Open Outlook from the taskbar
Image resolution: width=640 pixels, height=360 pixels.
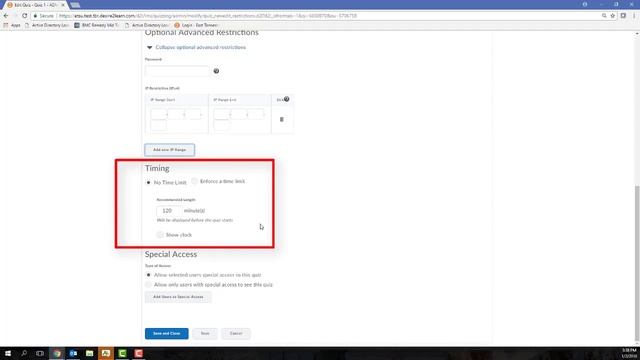pyautogui.click(x=73, y=353)
